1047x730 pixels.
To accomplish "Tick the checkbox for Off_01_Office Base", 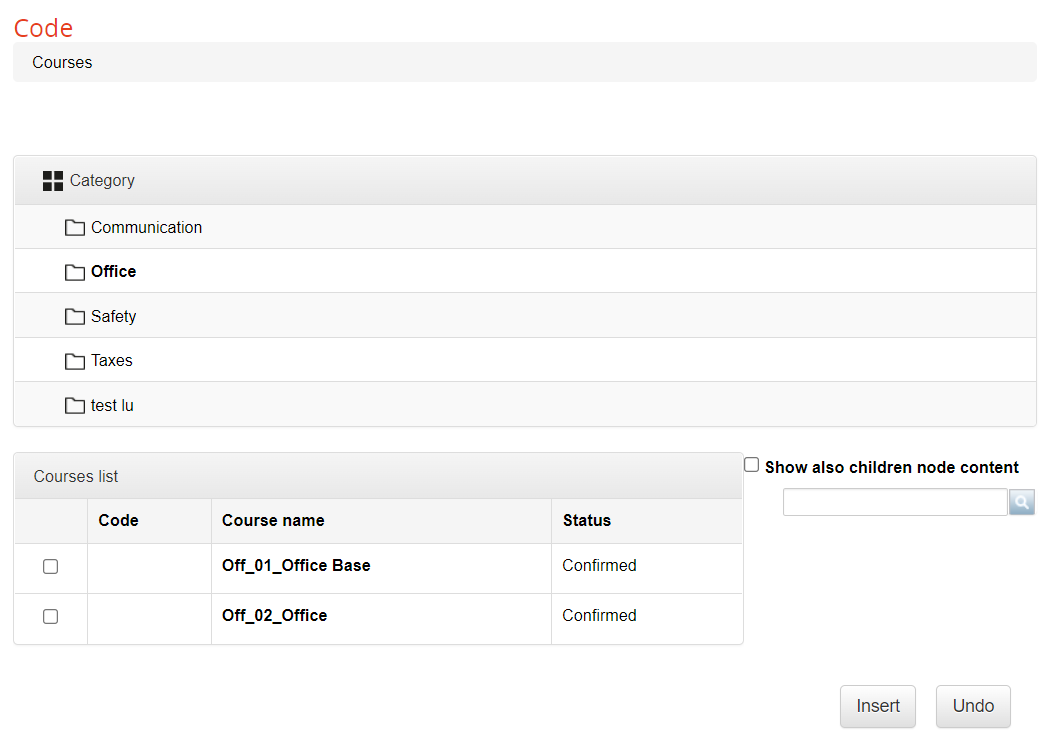I will point(51,566).
